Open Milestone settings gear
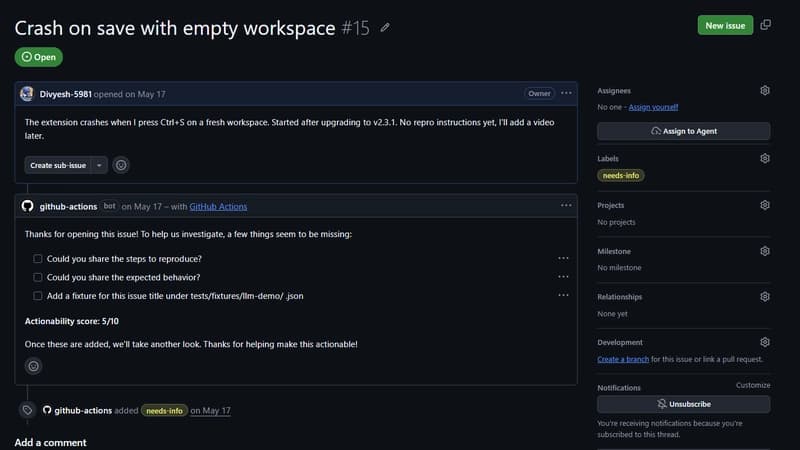Screen dimensions: 800x450 click(764, 251)
